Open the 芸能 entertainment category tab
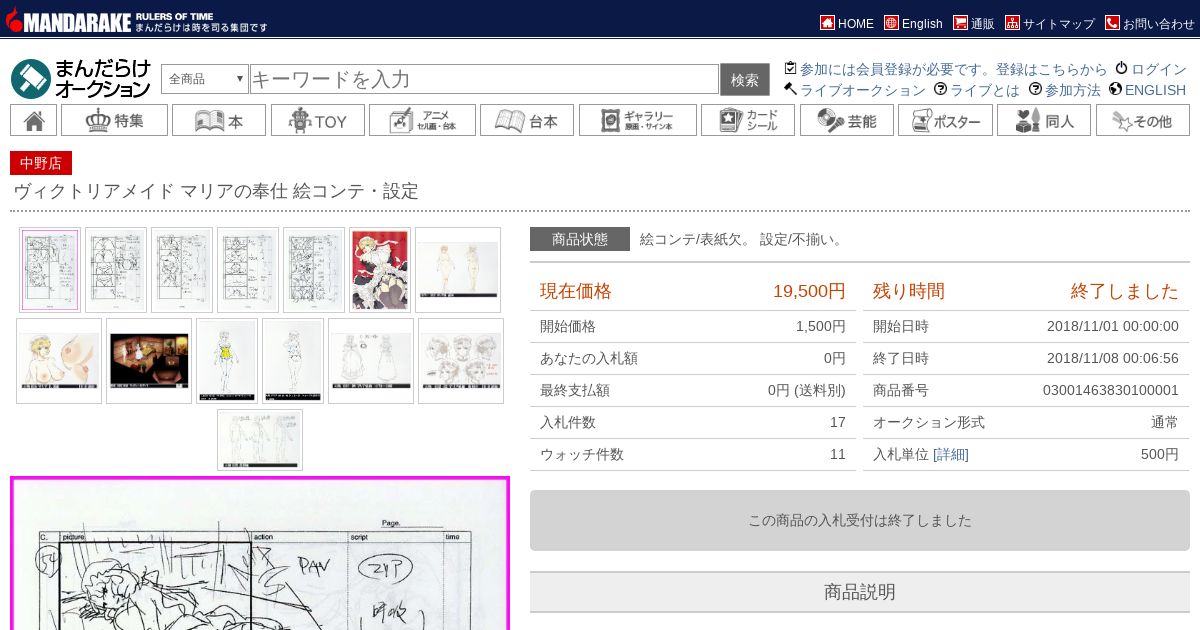 847,120
